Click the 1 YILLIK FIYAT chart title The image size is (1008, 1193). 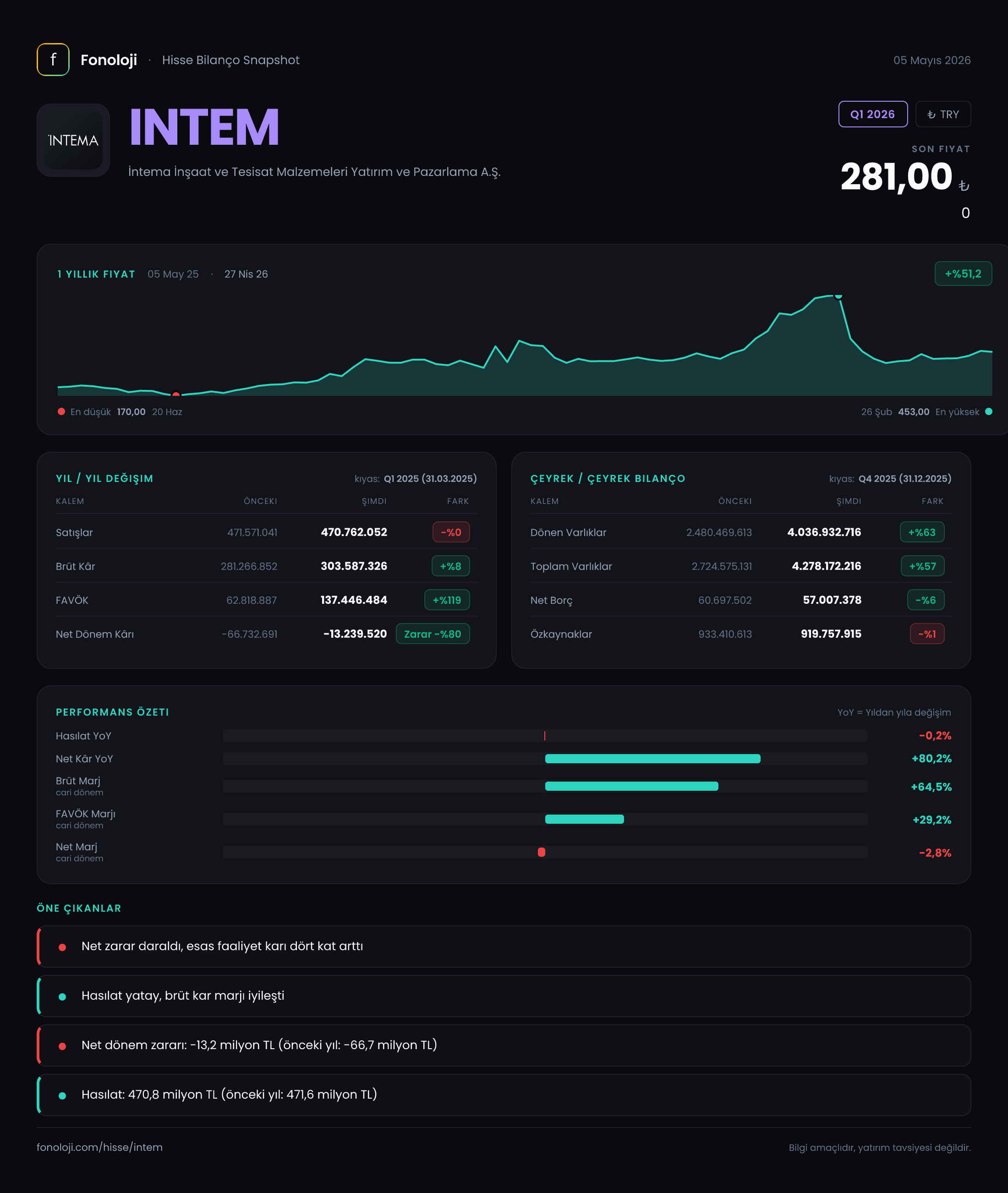click(x=96, y=274)
